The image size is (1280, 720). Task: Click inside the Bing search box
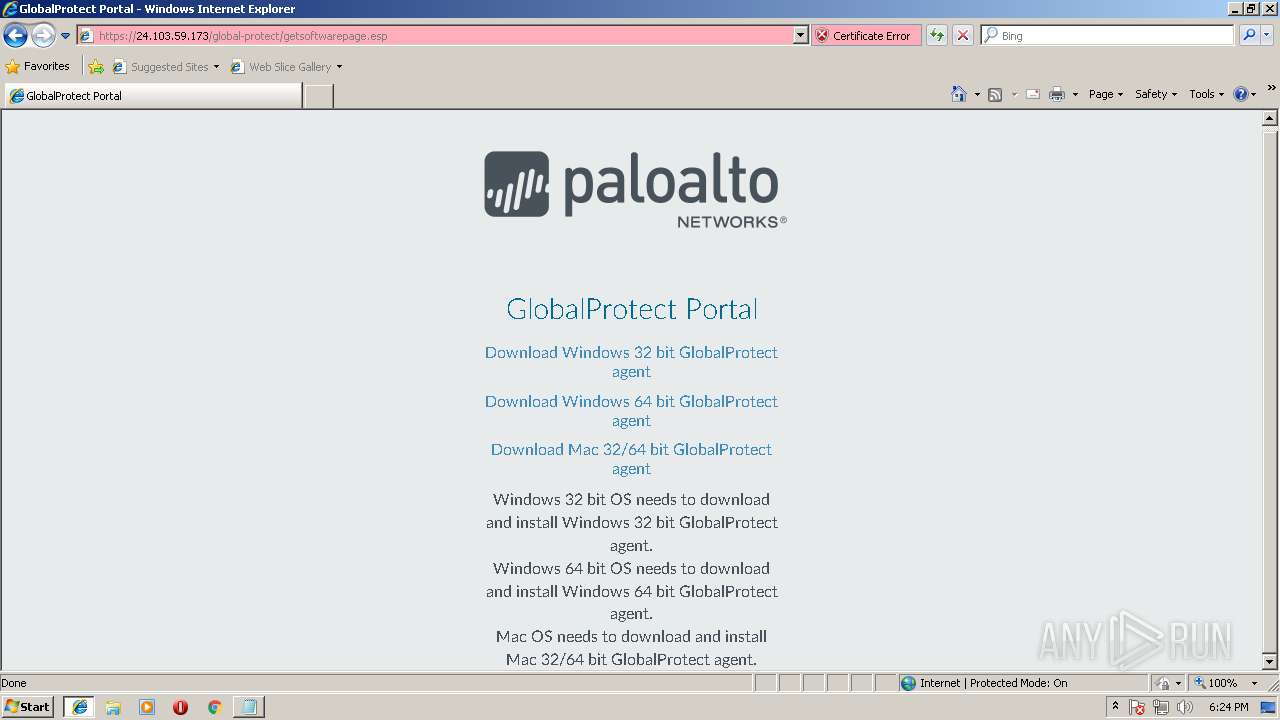point(1108,35)
